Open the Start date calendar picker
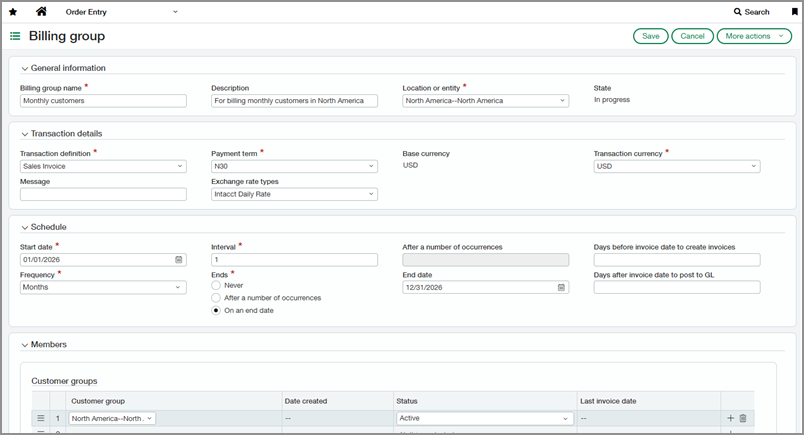This screenshot has width=804, height=435. click(179, 260)
